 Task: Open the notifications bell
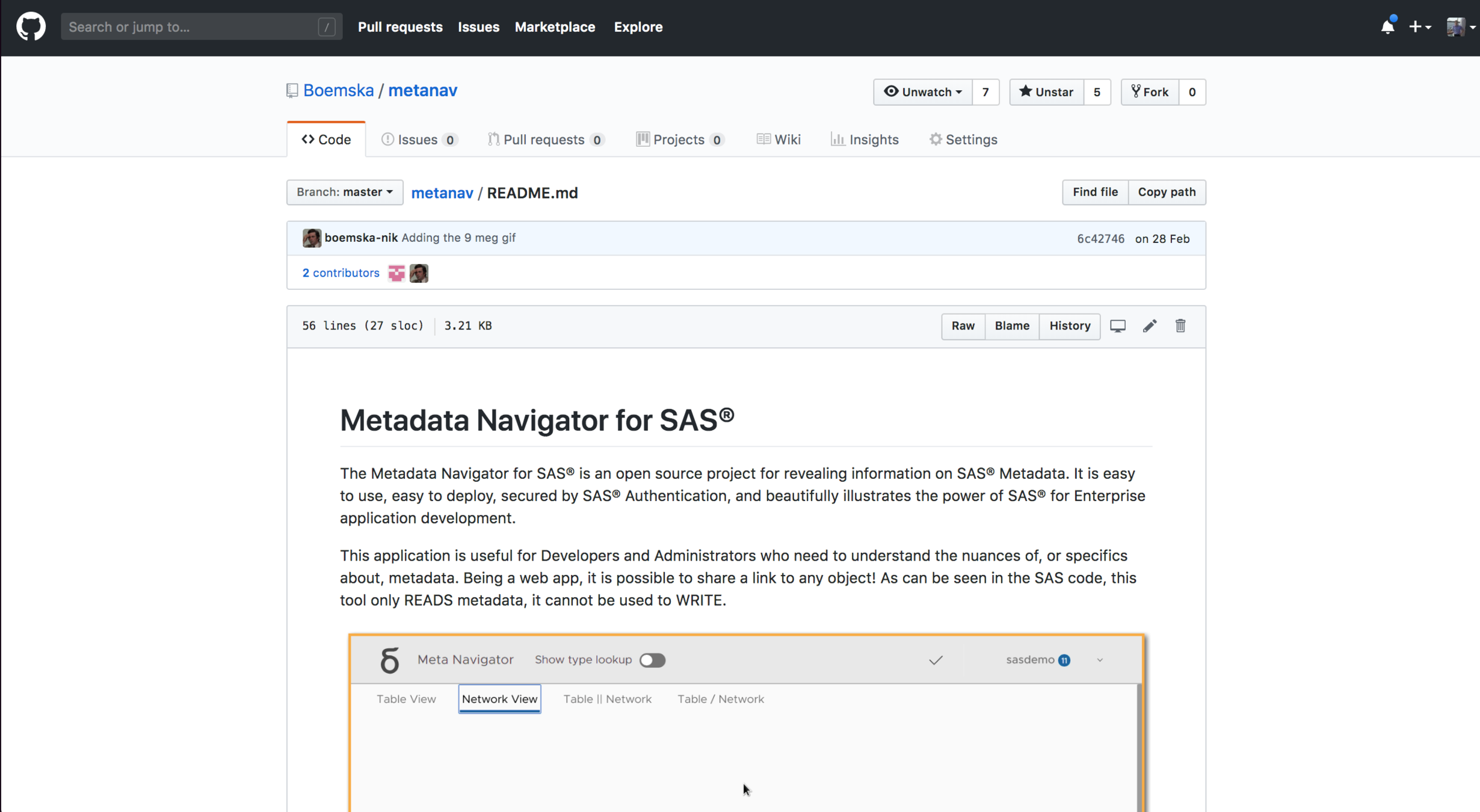[x=1387, y=27]
